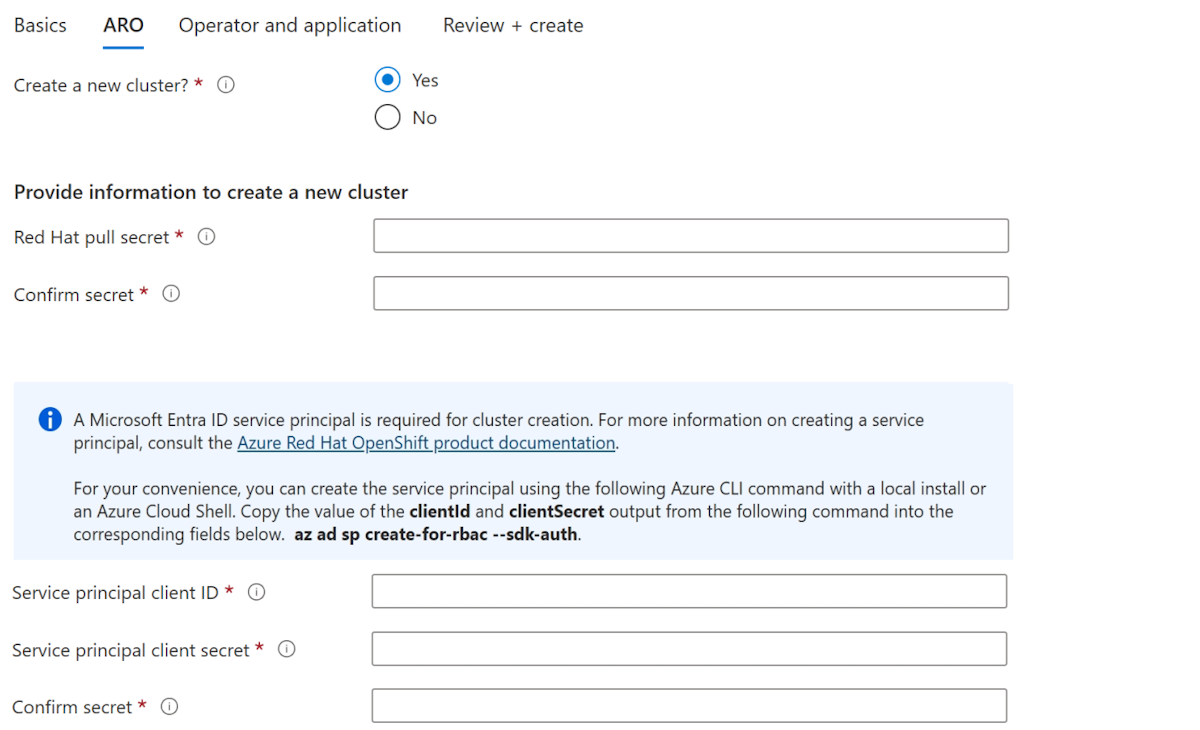This screenshot has width=1200, height=730.
Task: Show info tooltip for Red Hat pull secret
Action: pos(206,237)
